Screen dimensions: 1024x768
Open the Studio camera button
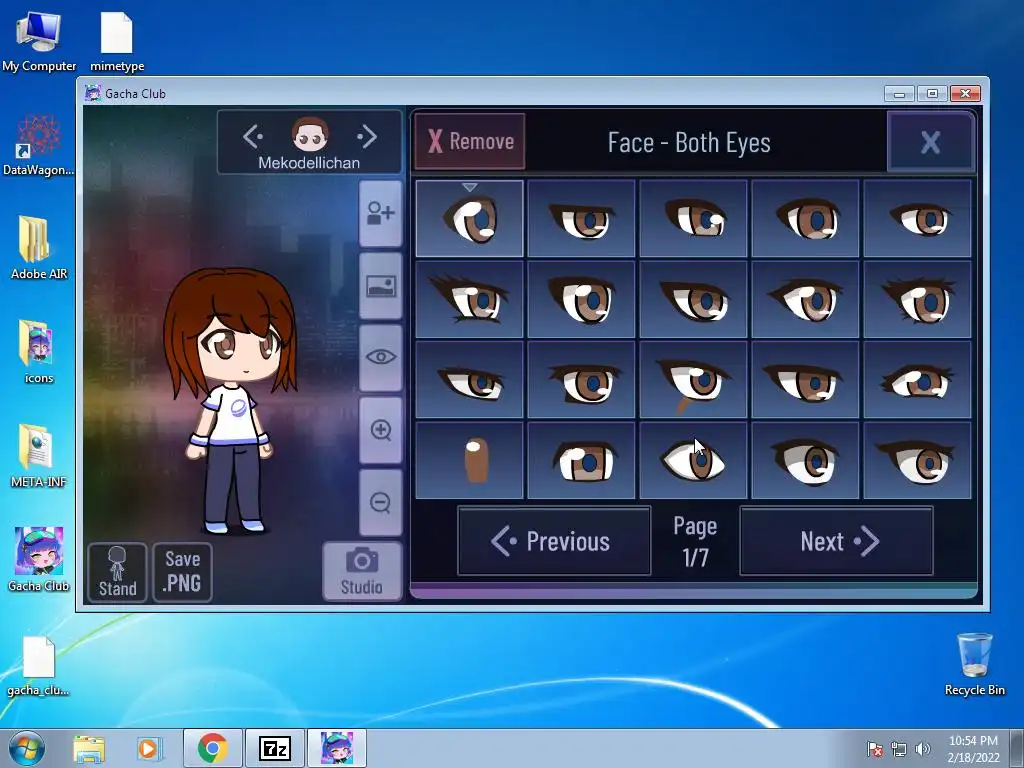tap(362, 571)
